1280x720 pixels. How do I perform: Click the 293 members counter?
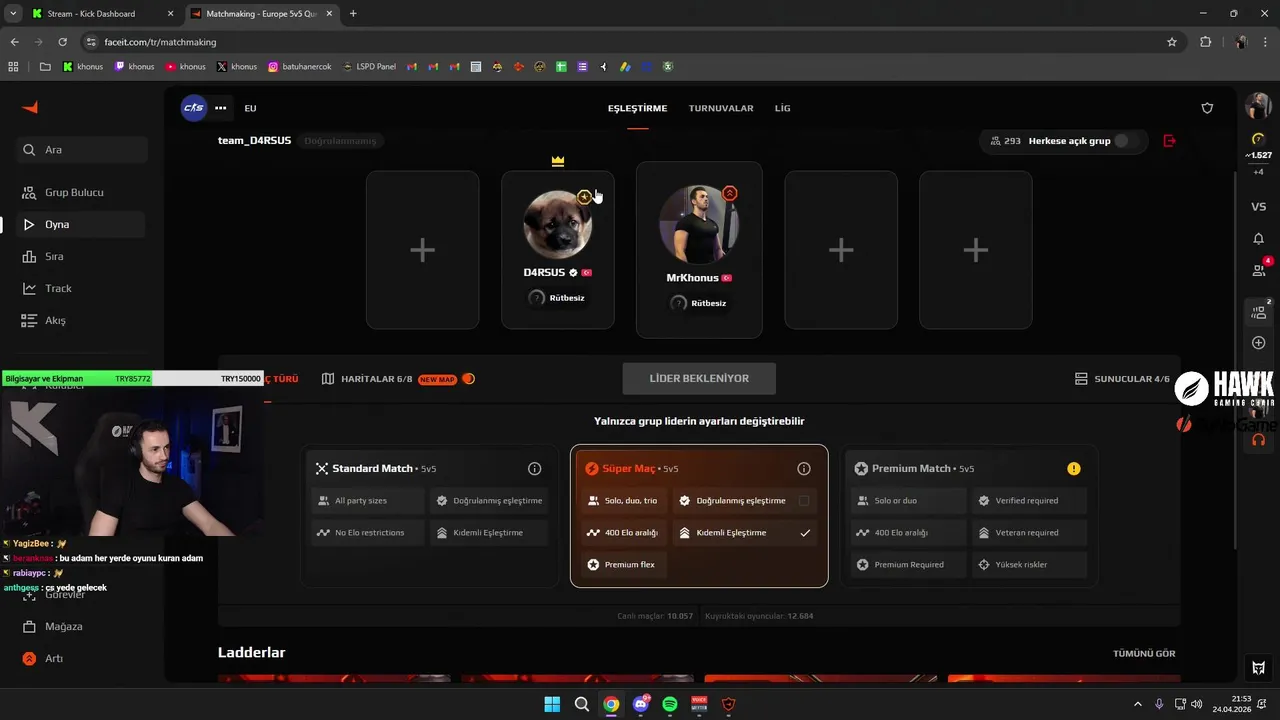tap(1005, 141)
